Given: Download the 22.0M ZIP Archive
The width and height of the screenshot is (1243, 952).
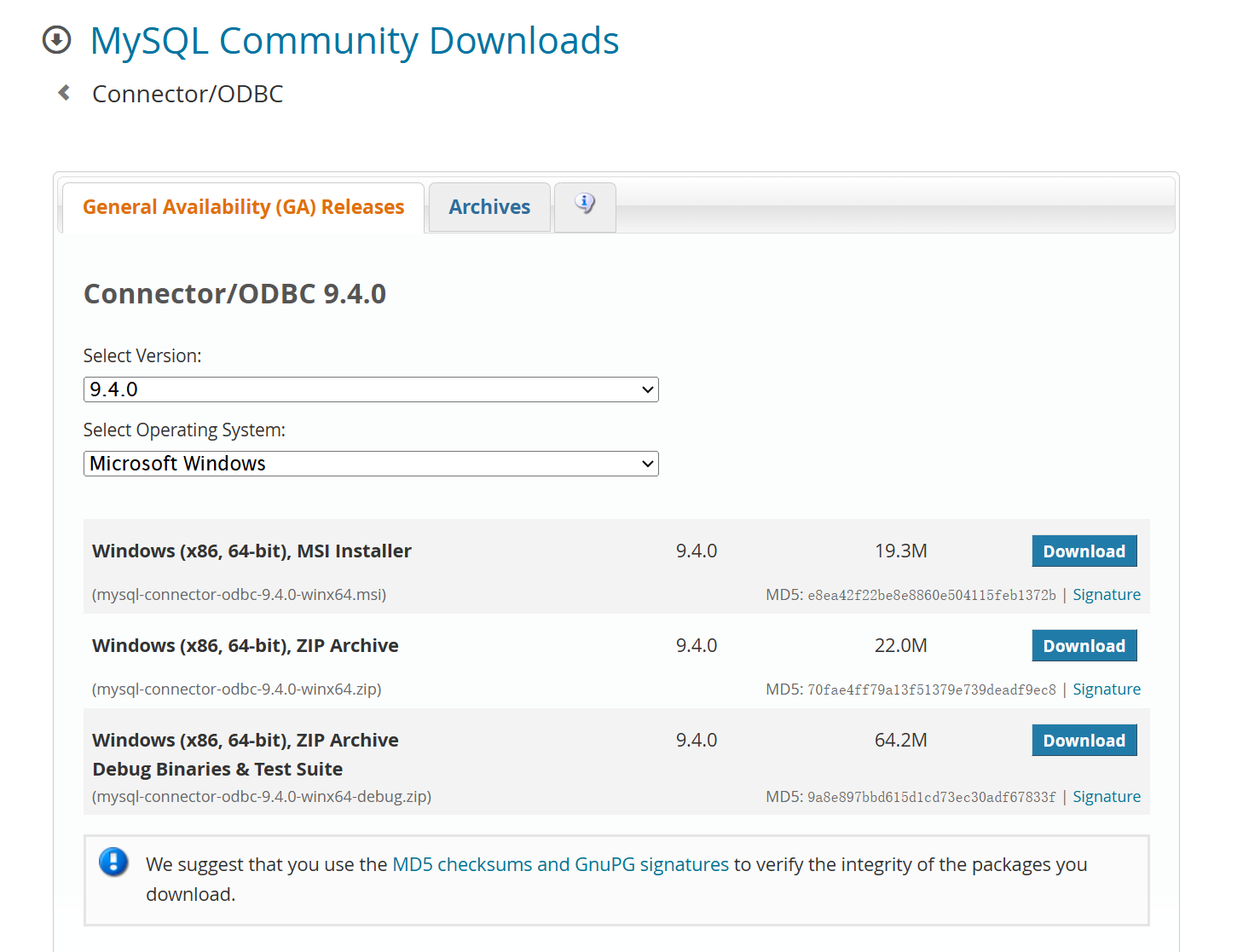Looking at the screenshot, I should [1084, 646].
